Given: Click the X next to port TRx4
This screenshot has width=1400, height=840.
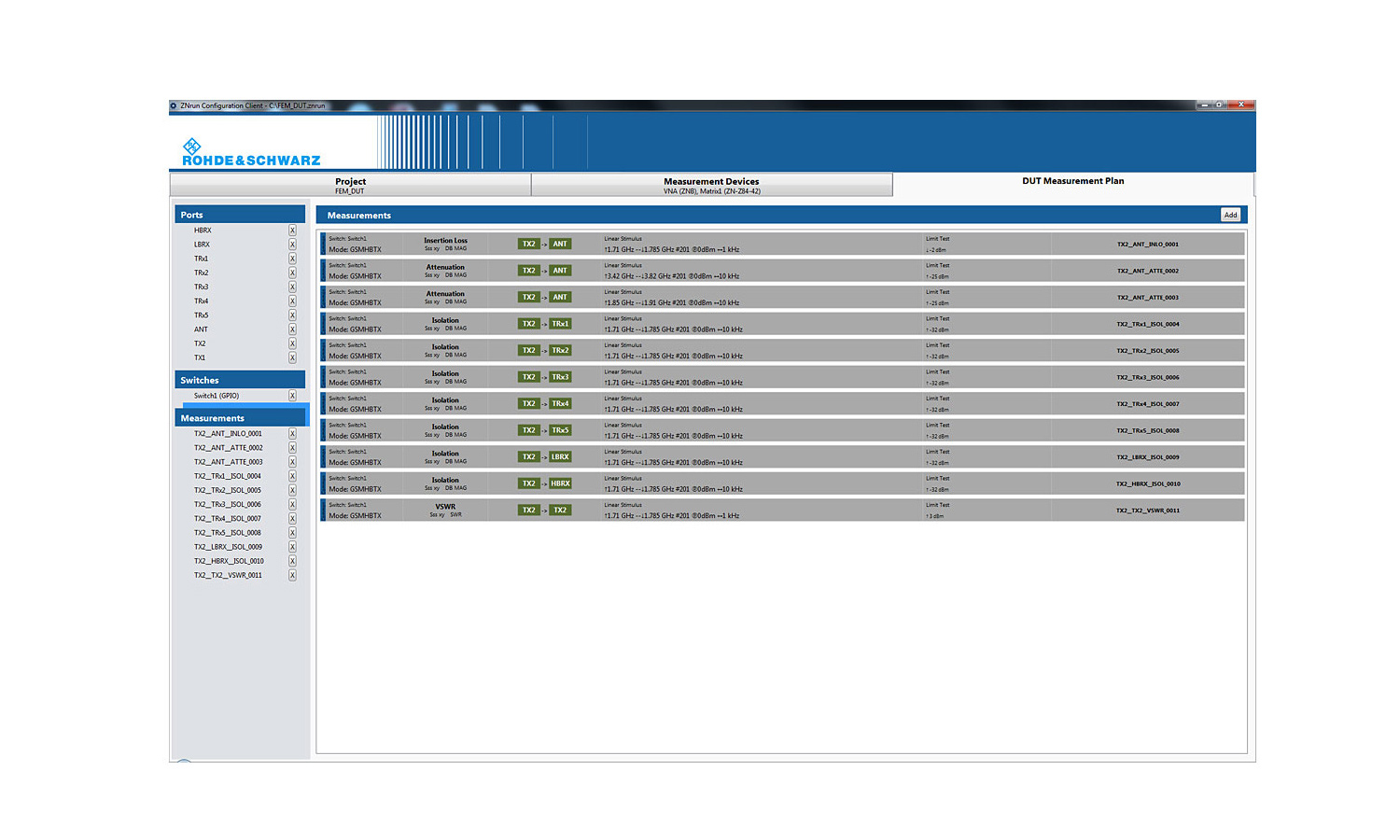Looking at the screenshot, I should (292, 301).
